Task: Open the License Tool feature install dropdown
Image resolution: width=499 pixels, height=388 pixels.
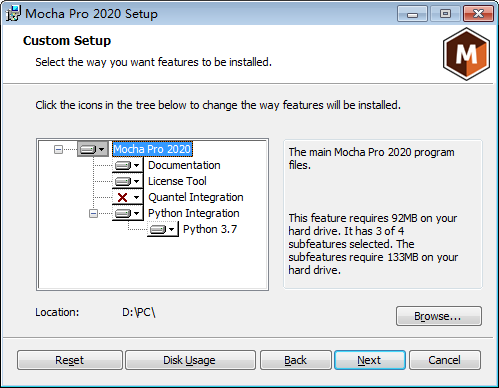Action: point(128,181)
